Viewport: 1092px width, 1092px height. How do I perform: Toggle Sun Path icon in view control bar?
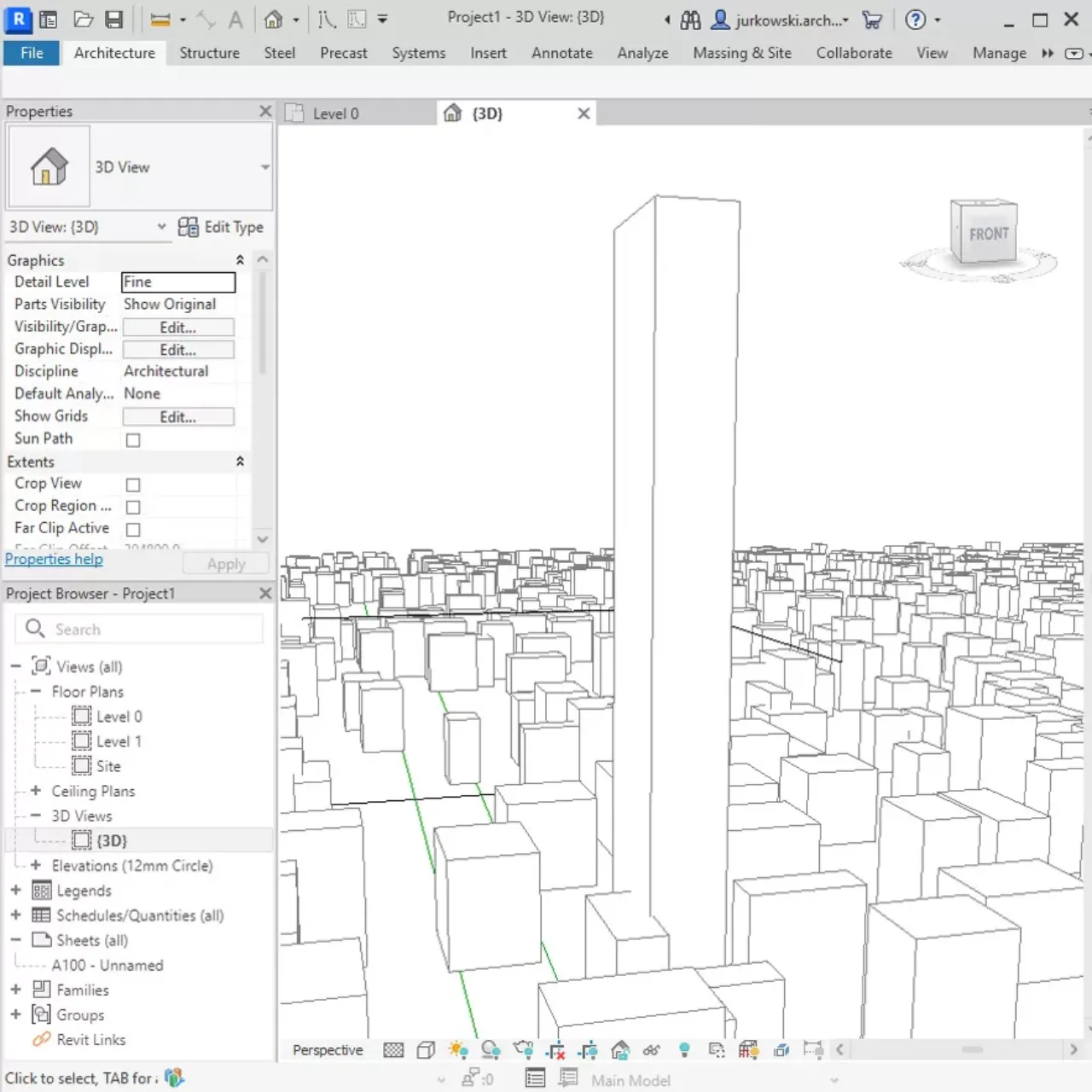458,1050
